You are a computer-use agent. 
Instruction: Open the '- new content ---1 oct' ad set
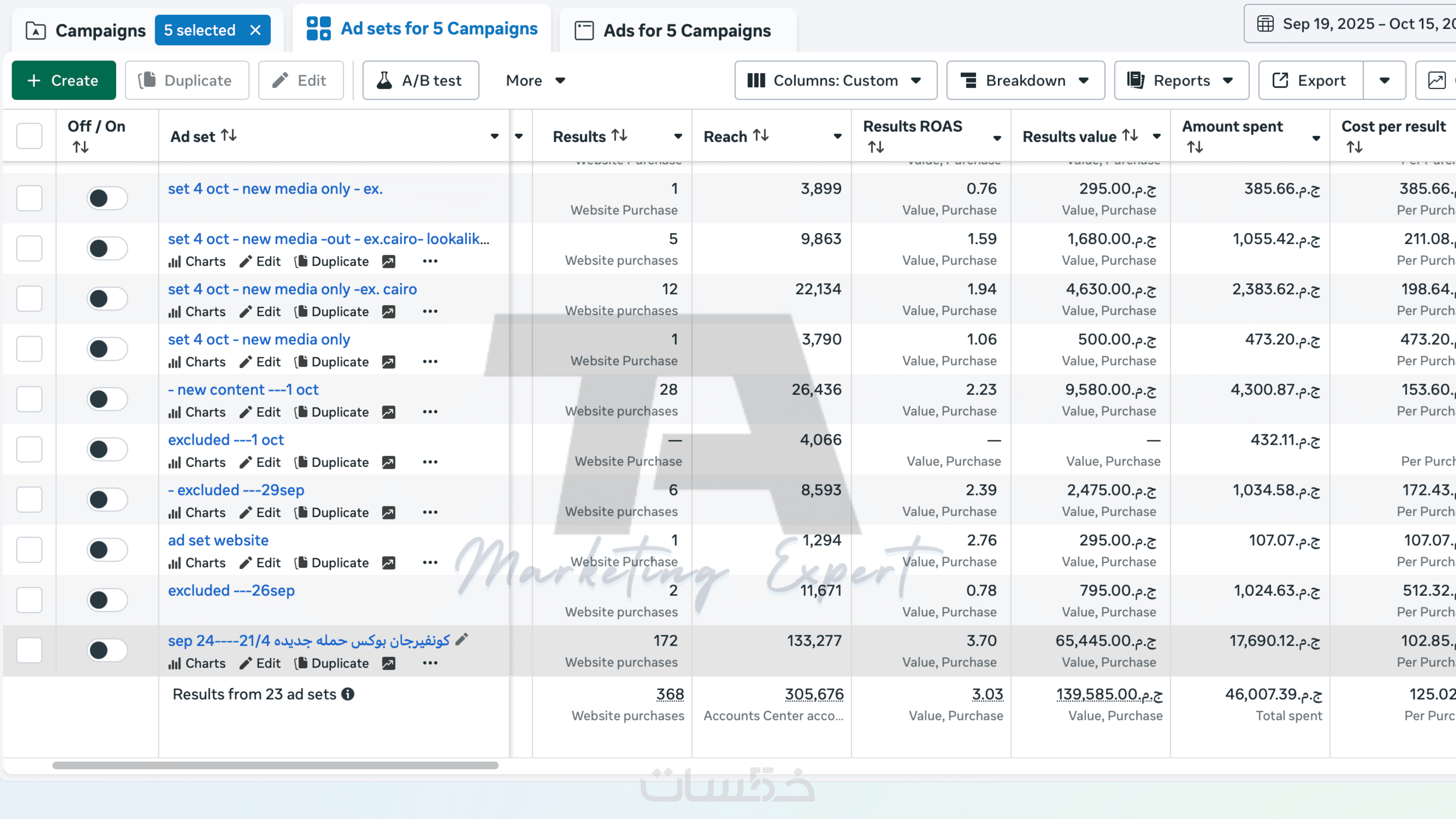click(243, 390)
